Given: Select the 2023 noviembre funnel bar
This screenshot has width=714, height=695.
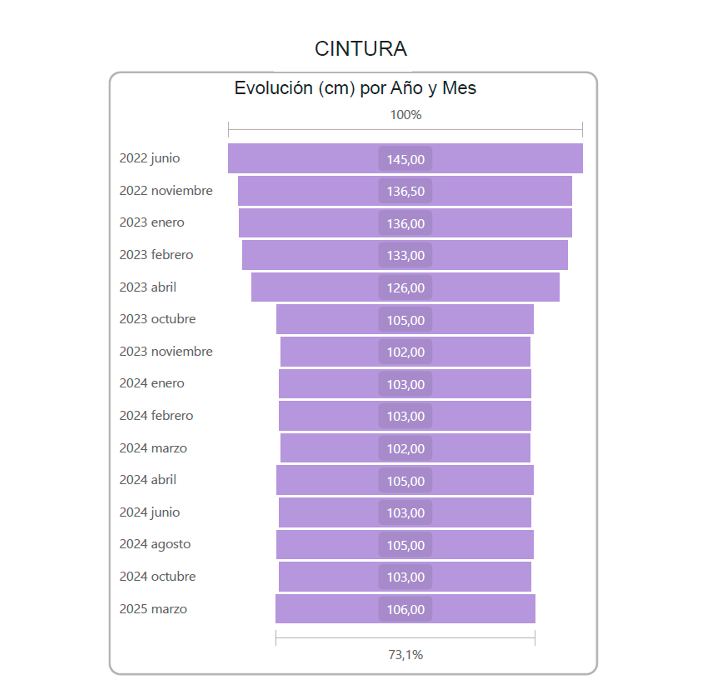Looking at the screenshot, I should click(330, 352).
